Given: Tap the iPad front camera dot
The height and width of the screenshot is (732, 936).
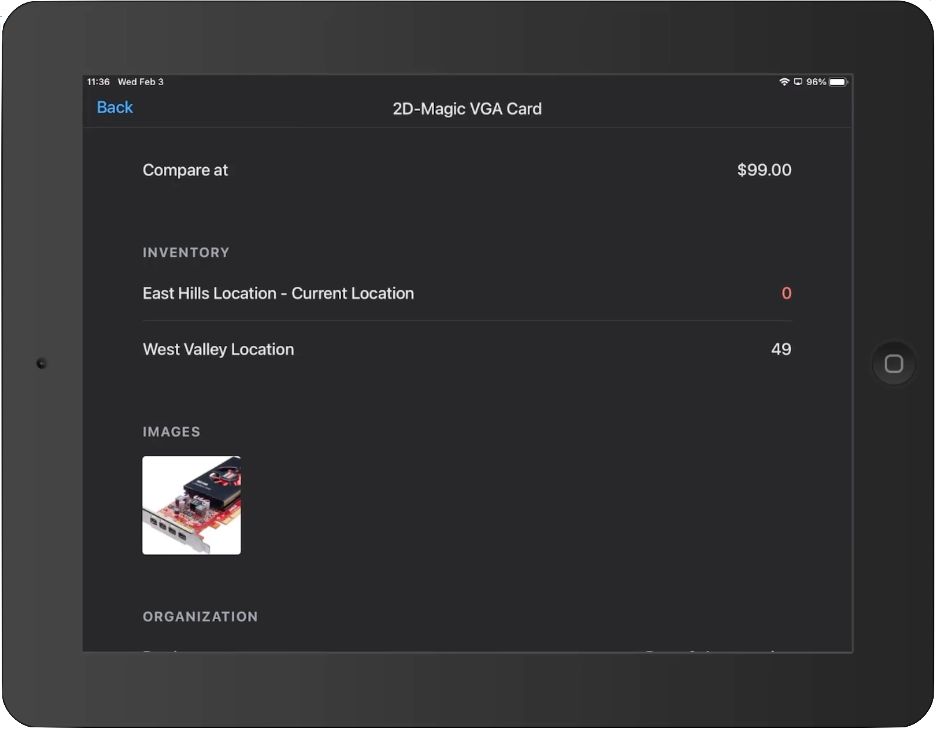Looking at the screenshot, I should coord(41,363).
